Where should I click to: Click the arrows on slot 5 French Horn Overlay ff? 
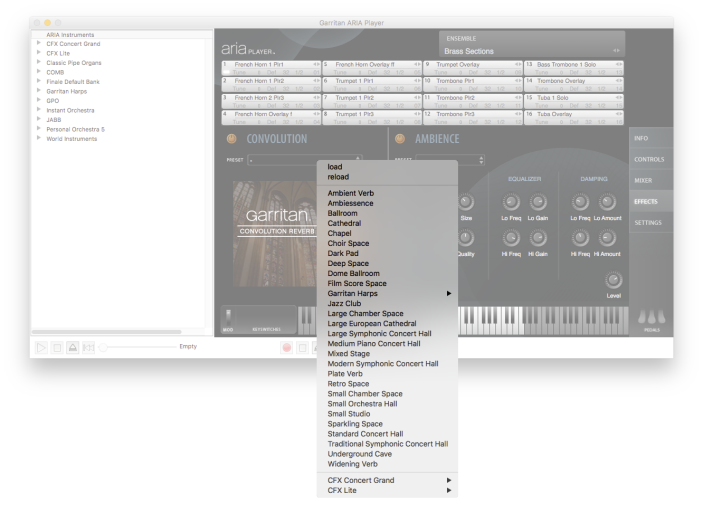[x=417, y=65]
